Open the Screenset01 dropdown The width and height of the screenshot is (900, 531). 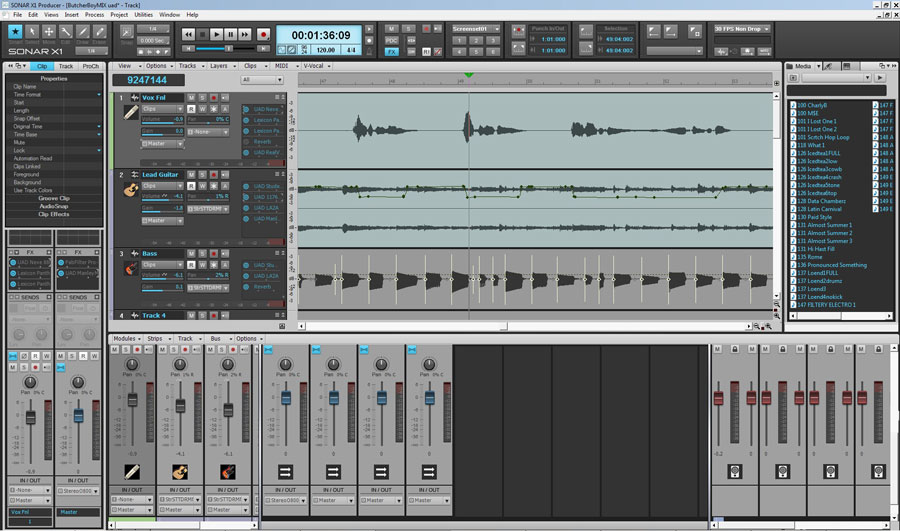coord(475,29)
